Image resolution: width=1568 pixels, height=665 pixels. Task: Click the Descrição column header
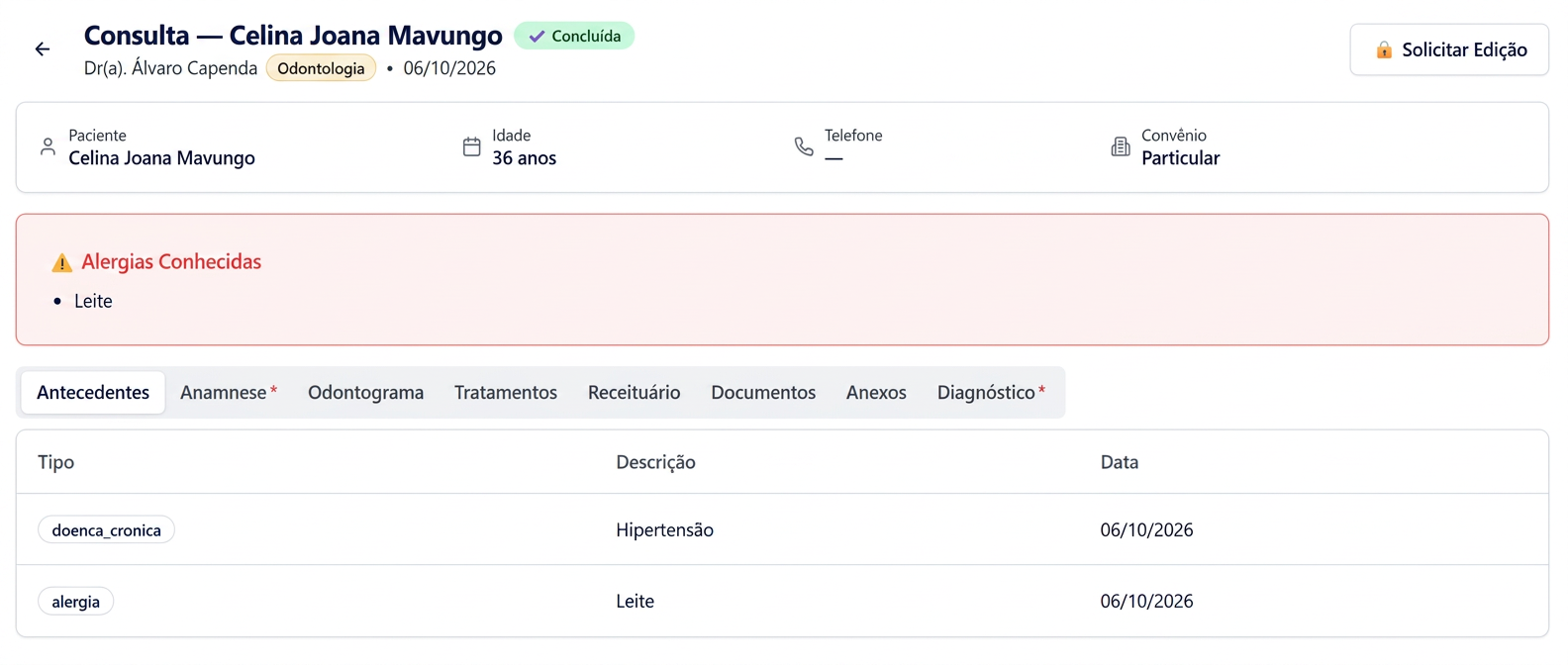point(655,462)
